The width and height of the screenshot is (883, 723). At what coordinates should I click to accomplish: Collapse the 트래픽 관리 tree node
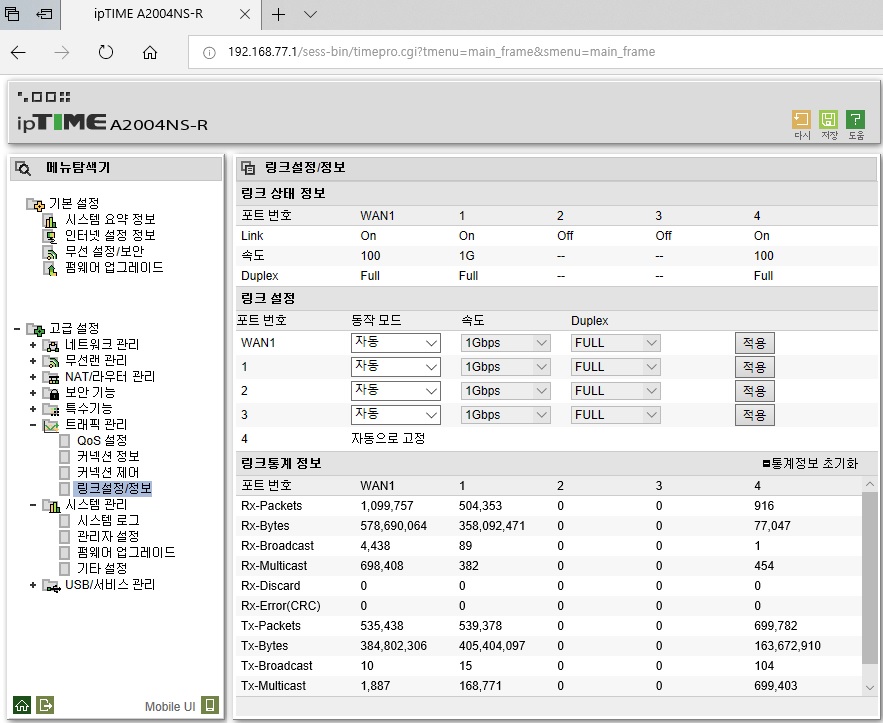(33, 425)
